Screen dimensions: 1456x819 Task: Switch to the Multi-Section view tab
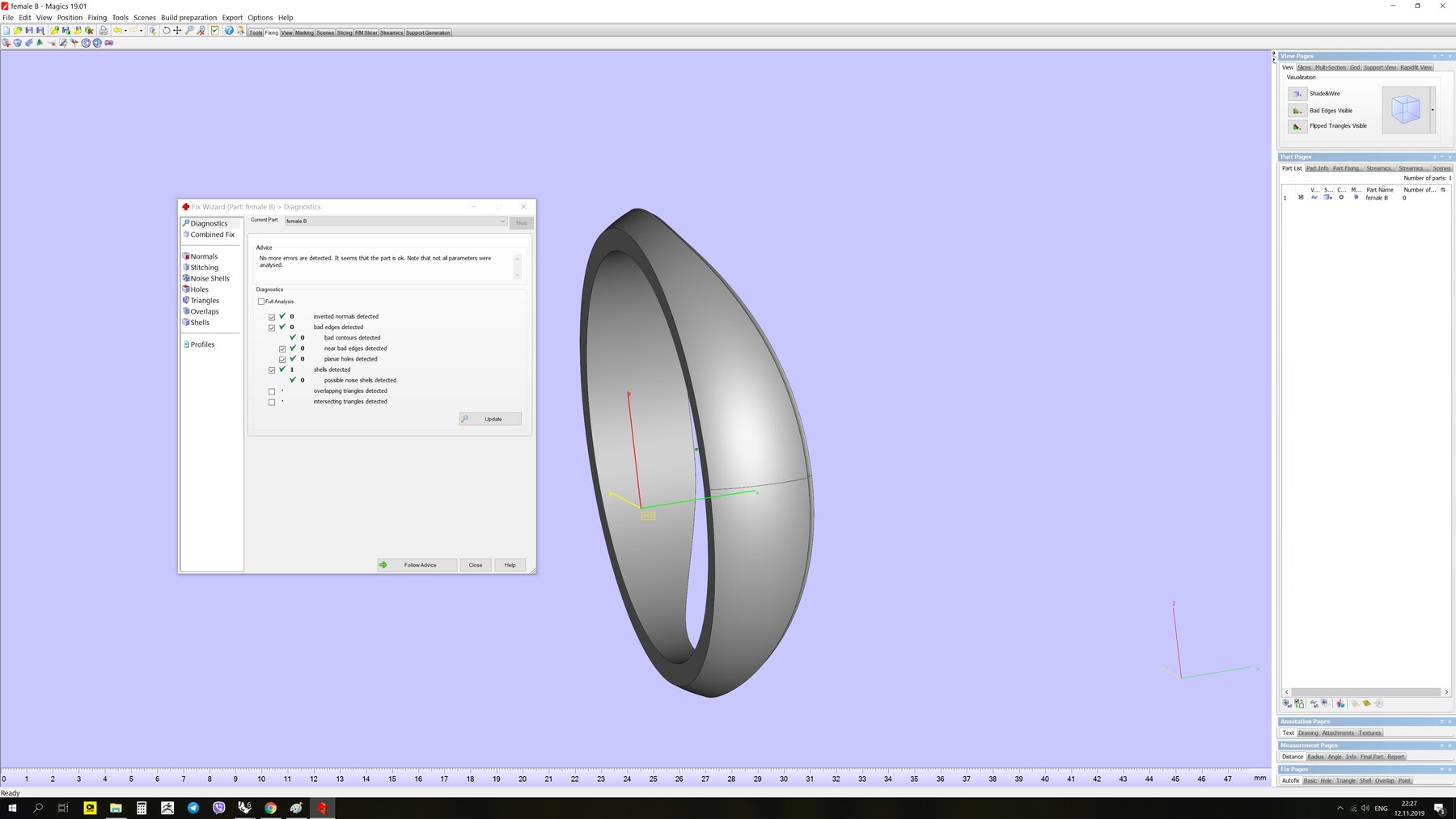[1330, 67]
